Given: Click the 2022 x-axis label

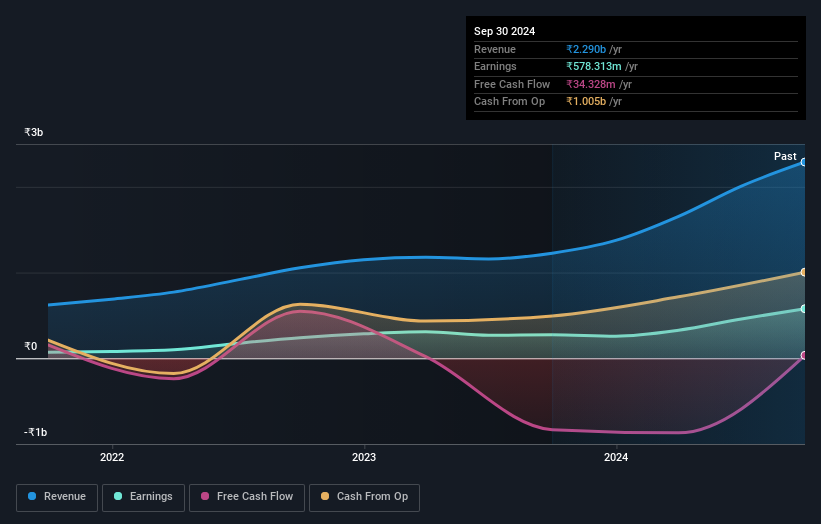Looking at the screenshot, I should click(112, 457).
